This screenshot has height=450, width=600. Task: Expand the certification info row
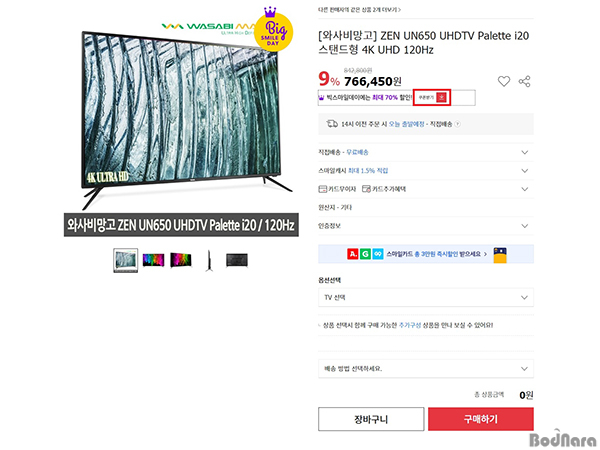pyautogui.click(x=426, y=226)
